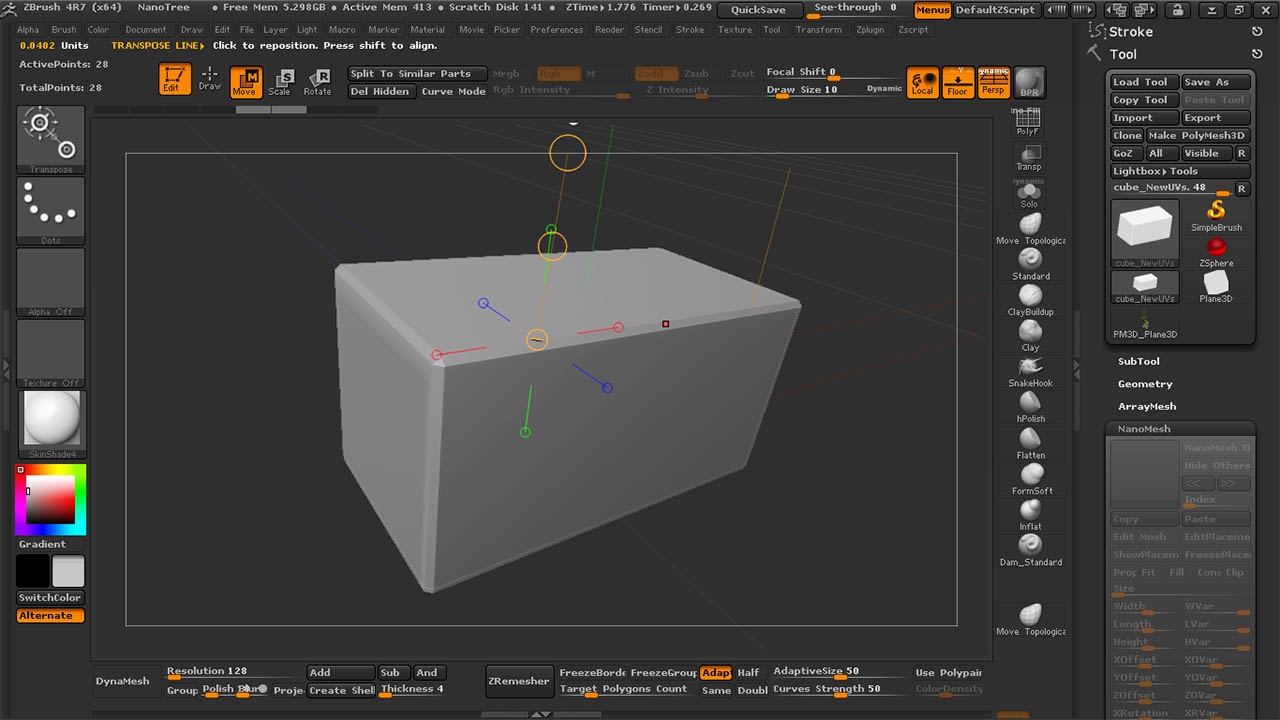Image resolution: width=1280 pixels, height=720 pixels.
Task: Toggle Local transformation mode
Action: (x=923, y=82)
